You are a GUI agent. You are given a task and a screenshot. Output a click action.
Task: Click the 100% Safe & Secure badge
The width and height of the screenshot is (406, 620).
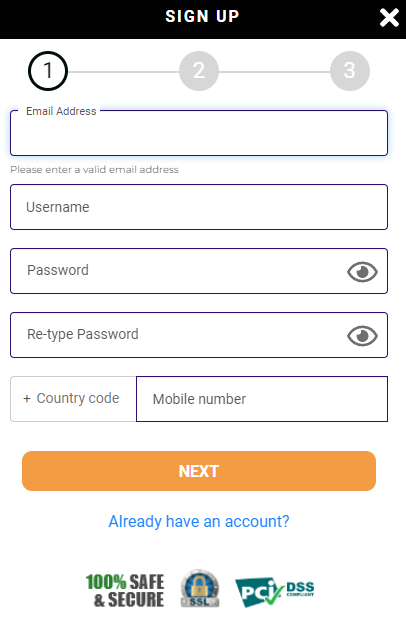pyautogui.click(x=125, y=590)
